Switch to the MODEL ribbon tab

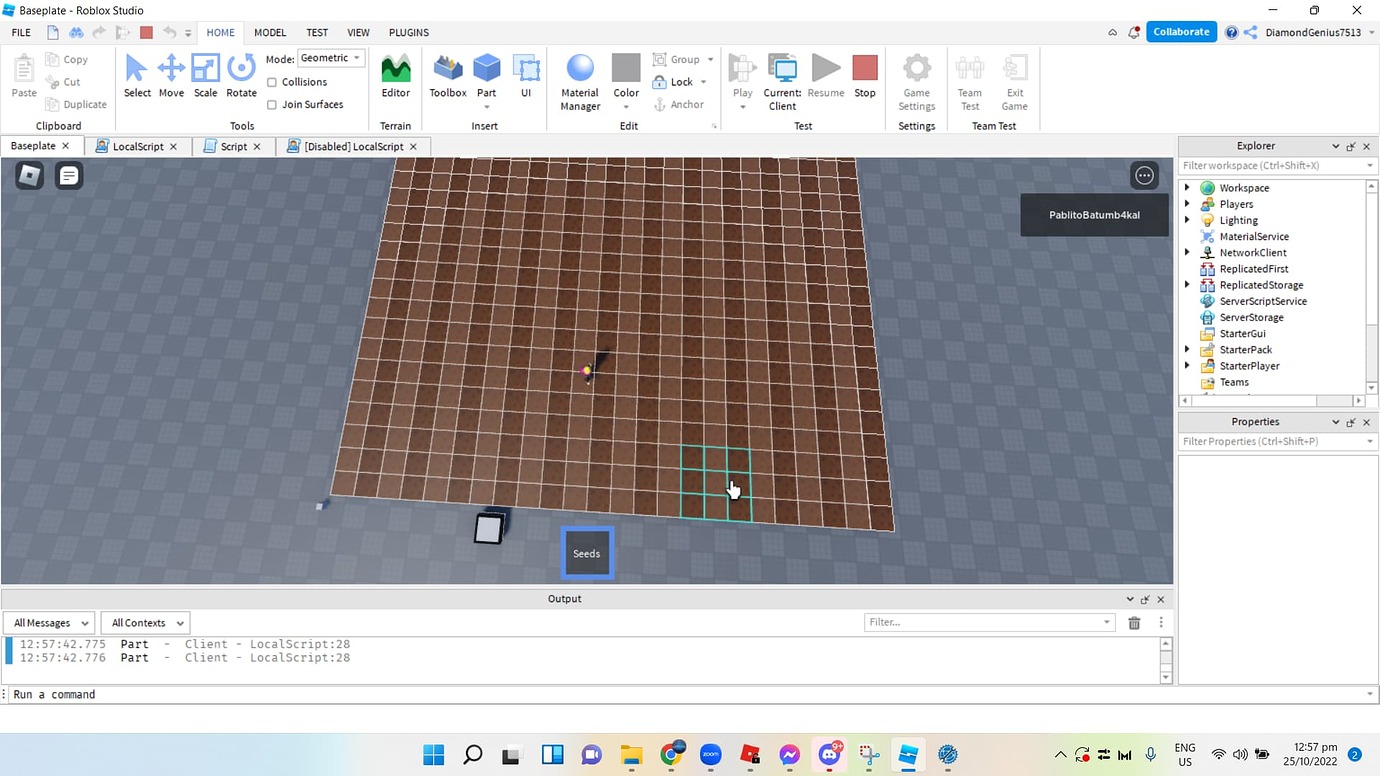(x=270, y=33)
